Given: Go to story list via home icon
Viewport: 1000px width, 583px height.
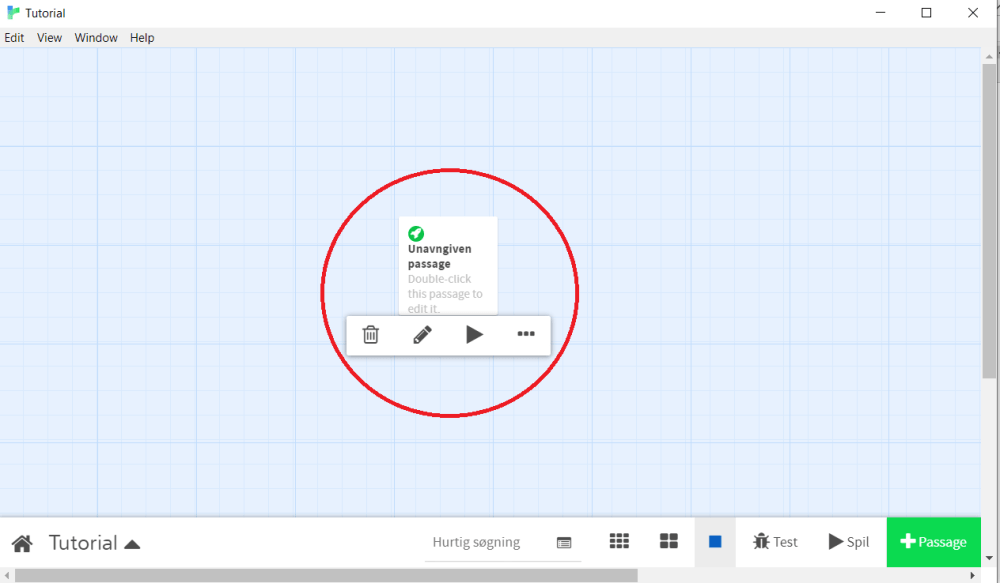Looking at the screenshot, I should (21, 541).
